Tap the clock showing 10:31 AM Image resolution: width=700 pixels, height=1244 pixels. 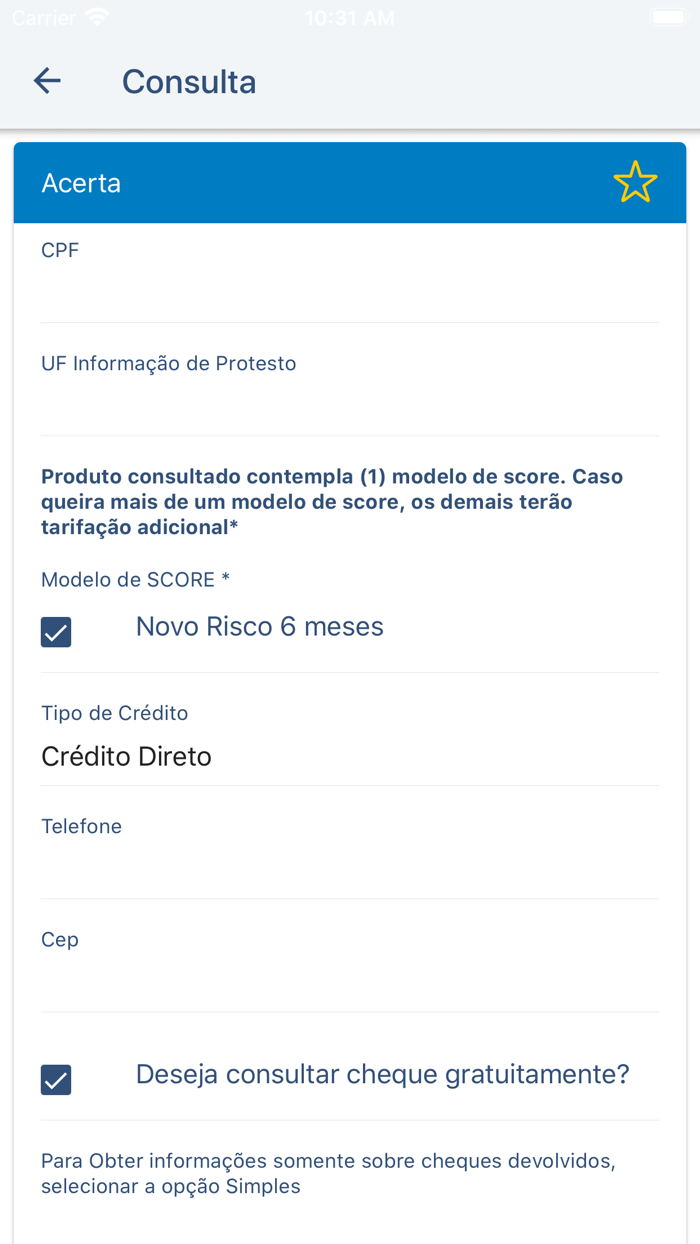350,17
